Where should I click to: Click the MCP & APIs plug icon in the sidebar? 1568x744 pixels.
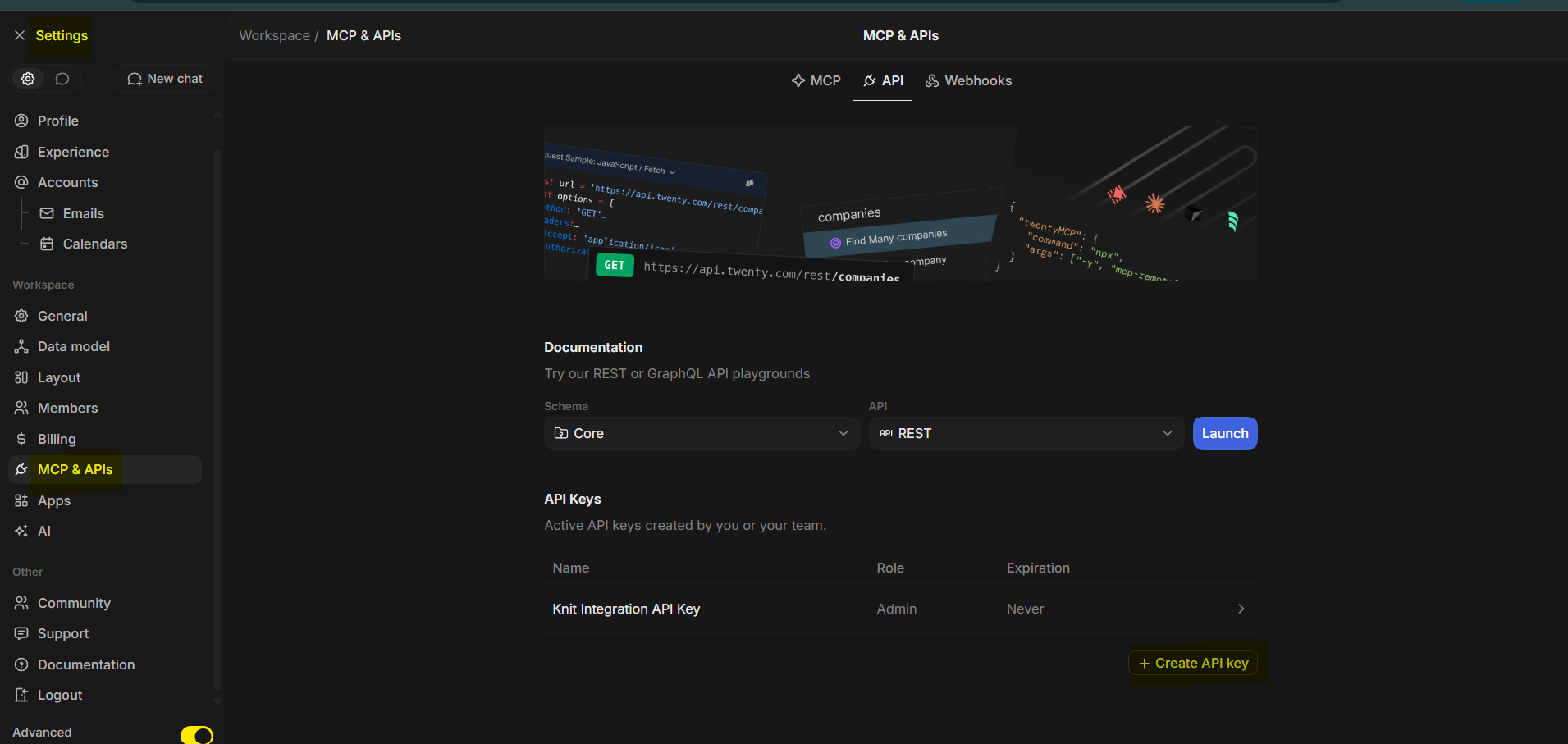(21, 469)
